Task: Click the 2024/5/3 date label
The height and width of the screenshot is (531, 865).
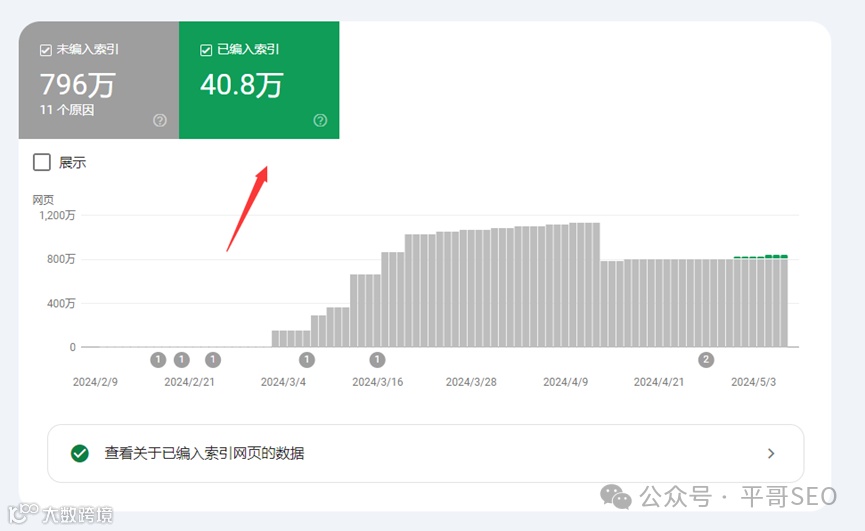Action: pos(754,382)
